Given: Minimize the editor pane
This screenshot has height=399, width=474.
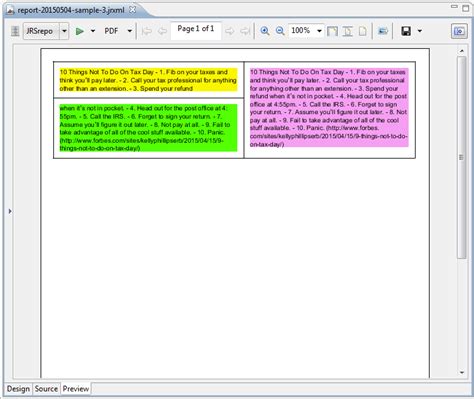Looking at the screenshot, I should point(454,7).
